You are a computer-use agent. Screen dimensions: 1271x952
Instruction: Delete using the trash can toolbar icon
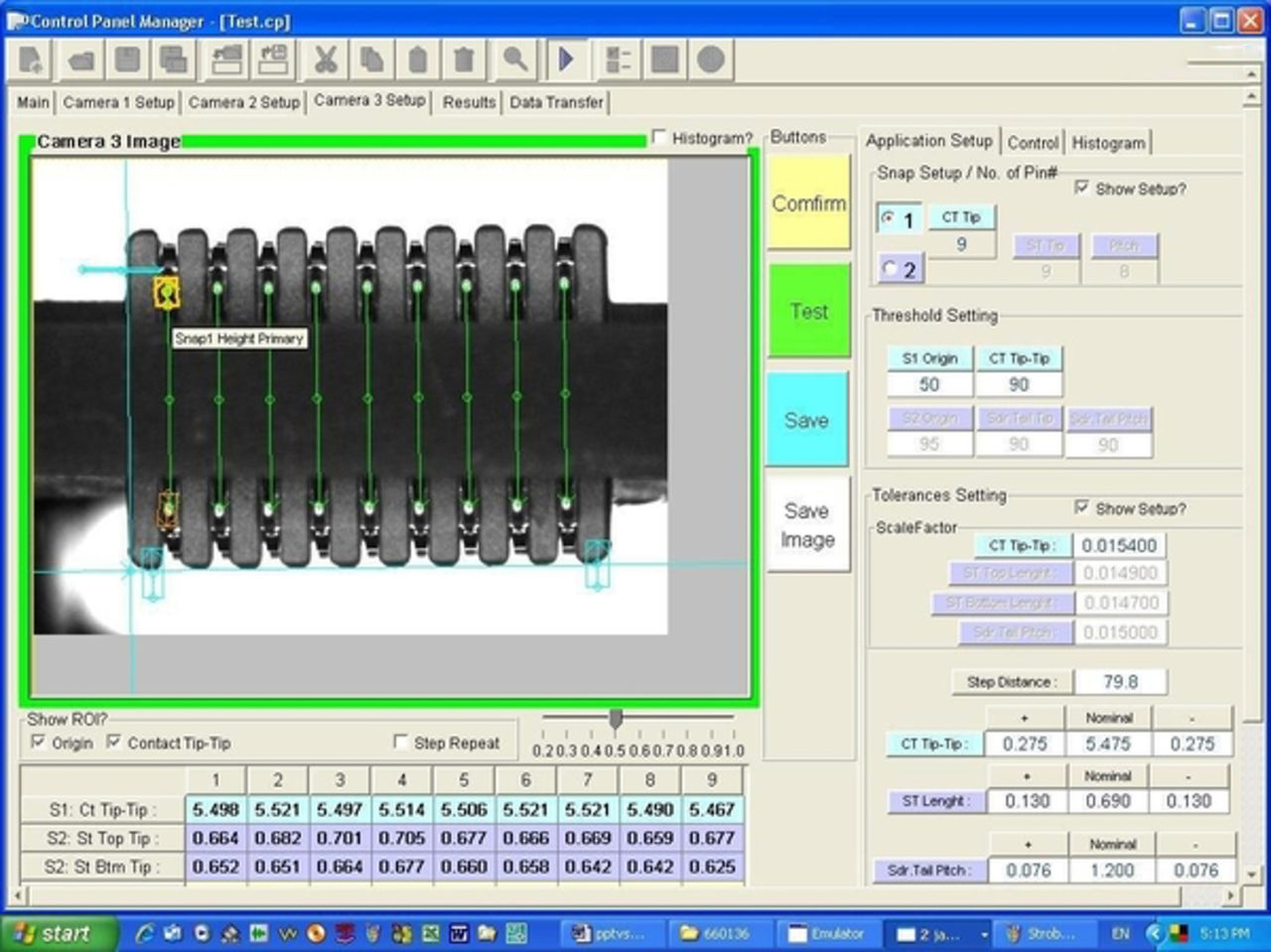coord(463,60)
